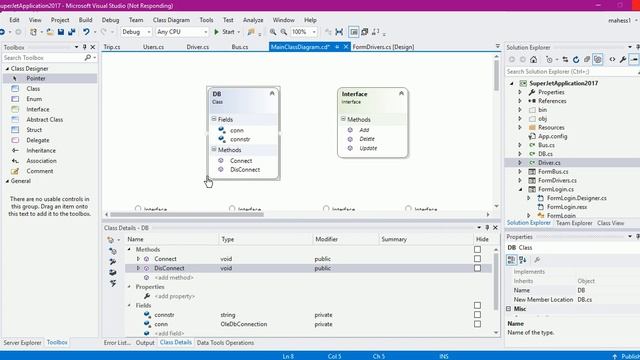Collapse the Interface shape chevron
640x360 pixels.
pos(401,93)
